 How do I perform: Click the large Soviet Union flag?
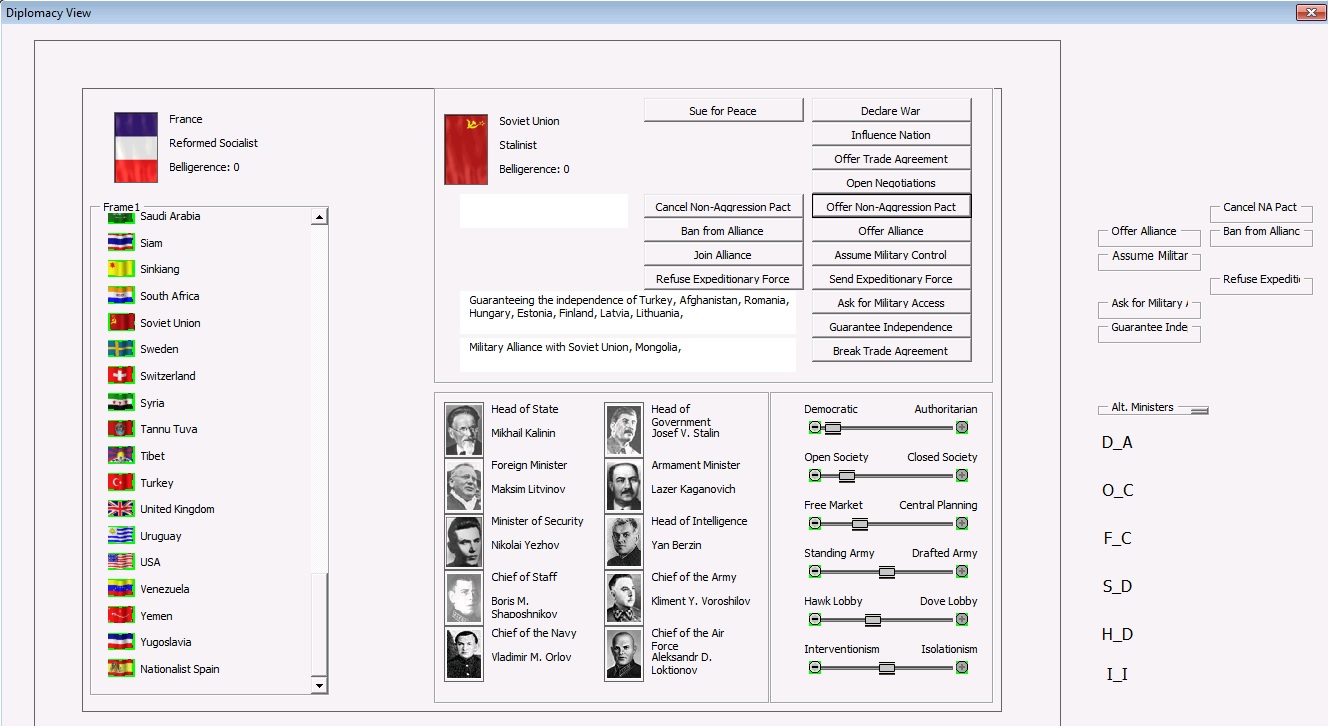tap(466, 150)
